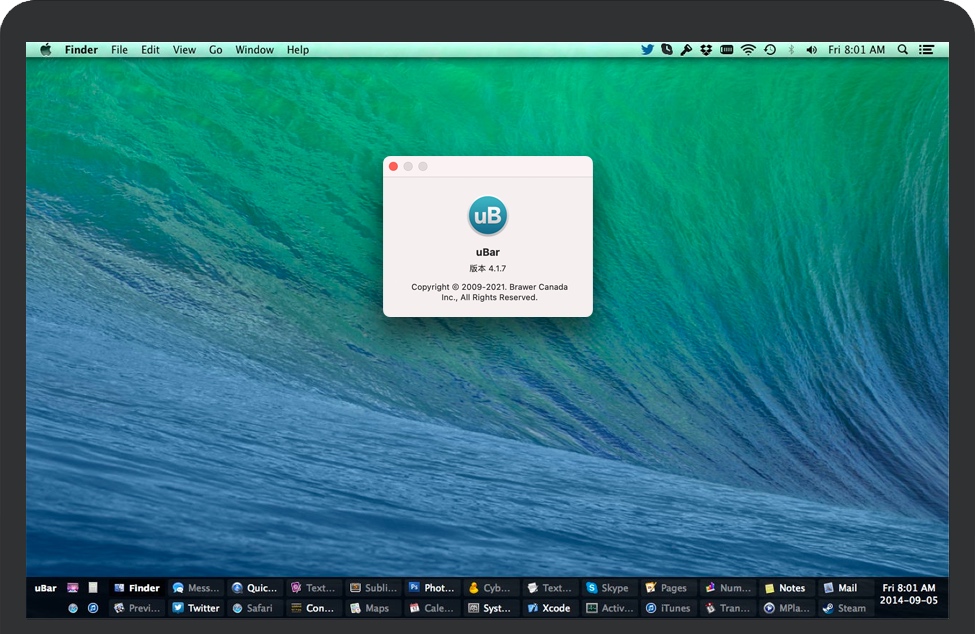Toggle Notification Center list icon
The image size is (975, 634).
[927, 50]
